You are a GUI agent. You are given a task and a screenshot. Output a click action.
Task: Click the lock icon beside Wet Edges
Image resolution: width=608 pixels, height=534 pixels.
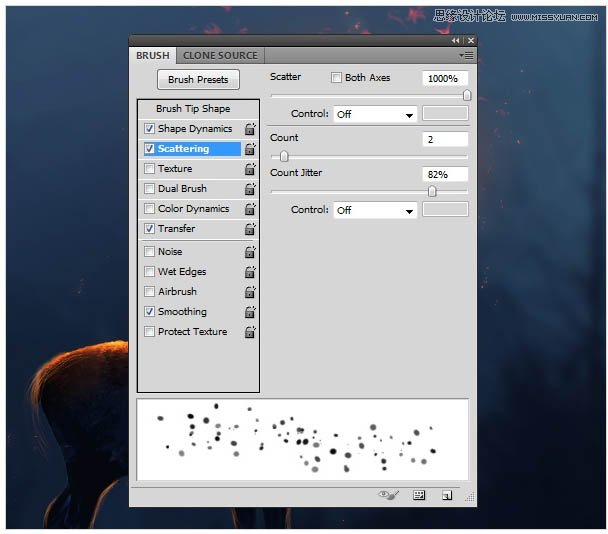tap(250, 272)
